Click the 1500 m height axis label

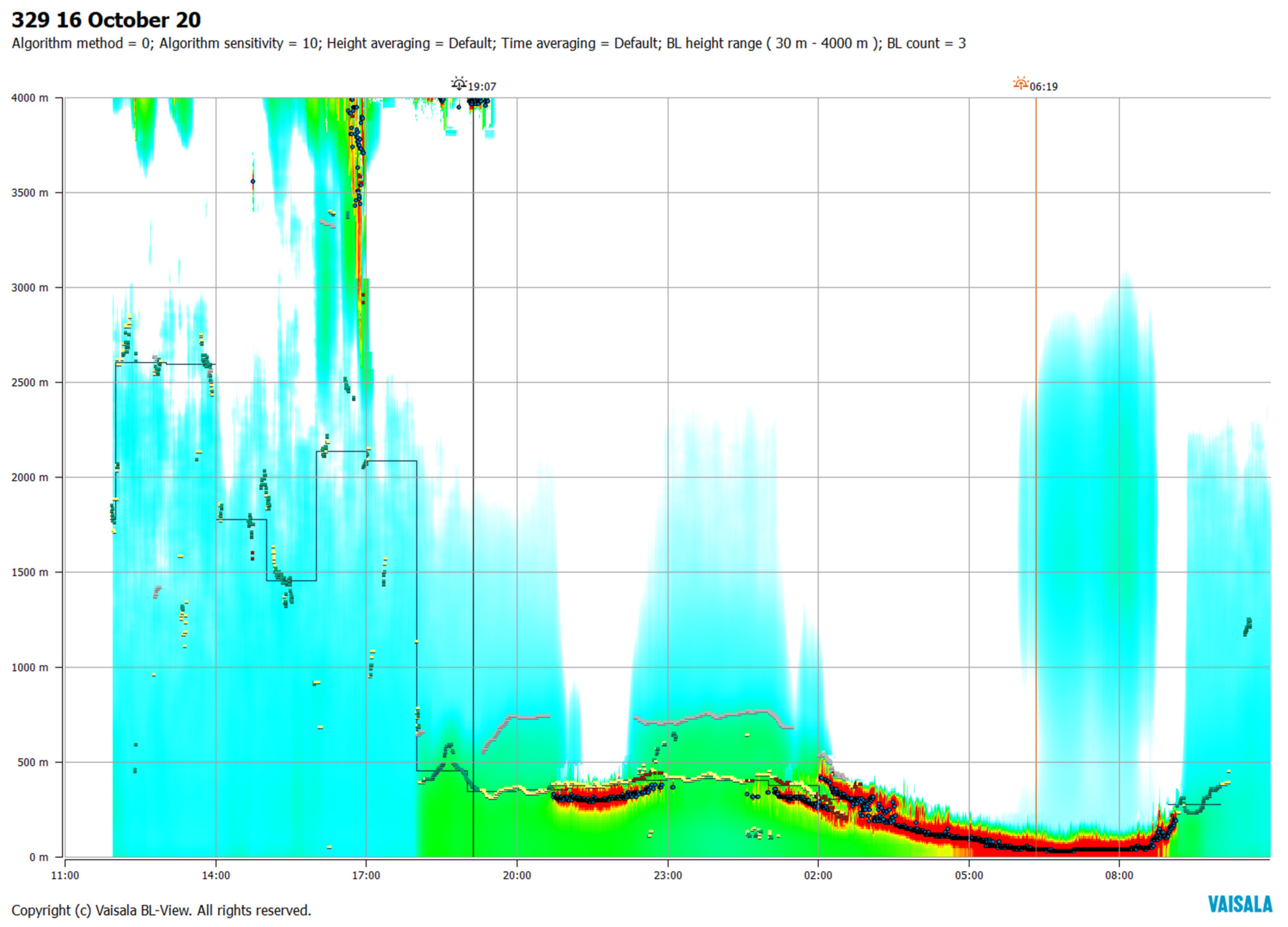pos(29,572)
